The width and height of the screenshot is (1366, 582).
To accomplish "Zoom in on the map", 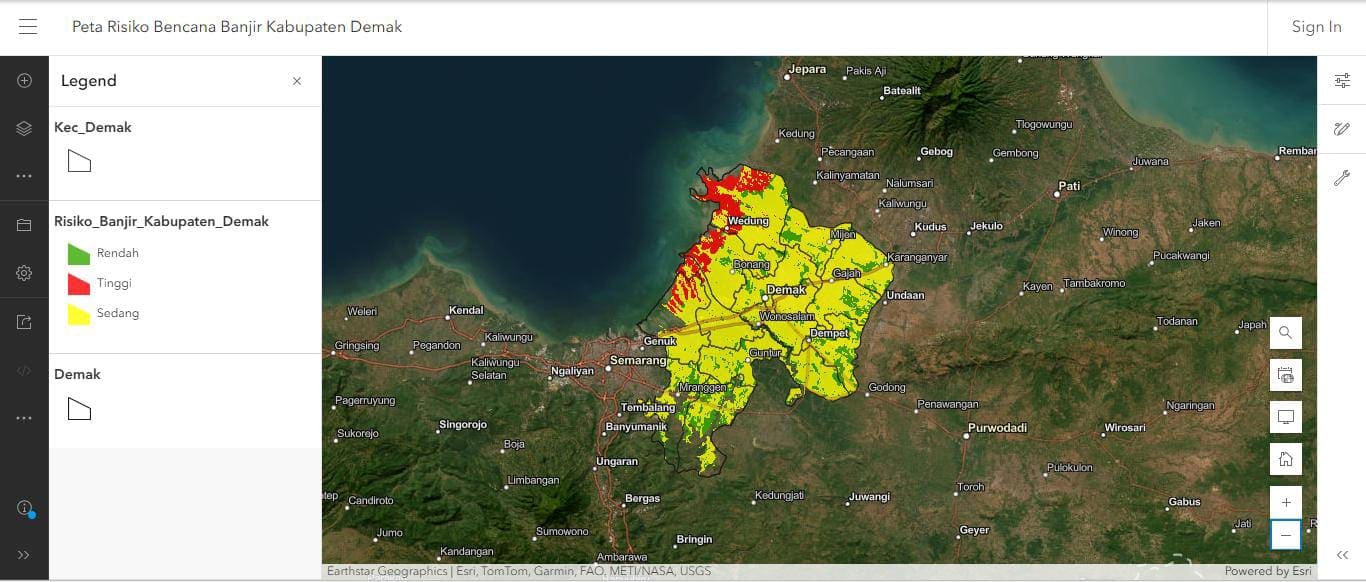I will 1286,503.
